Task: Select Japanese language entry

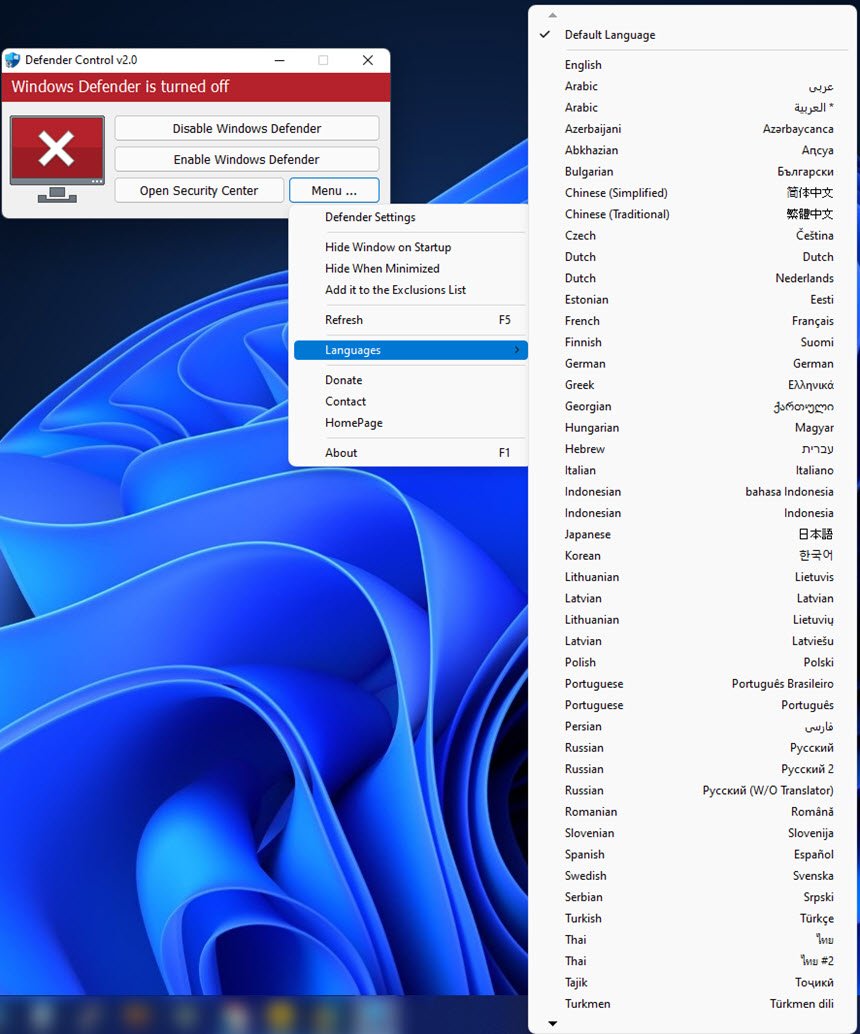Action: tap(692, 534)
